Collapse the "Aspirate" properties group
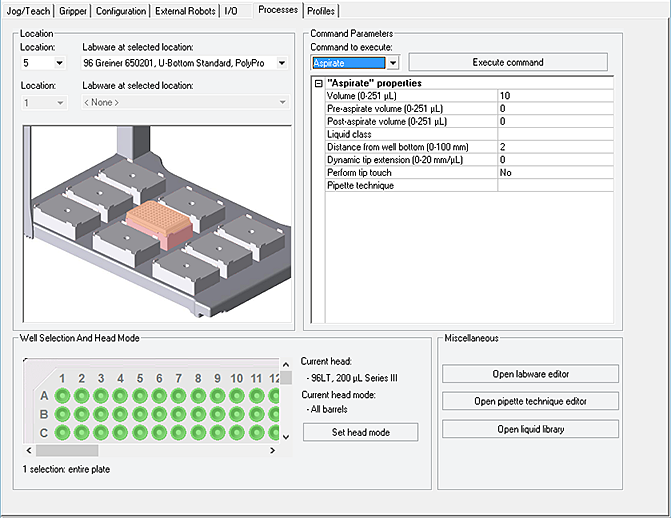The height and width of the screenshot is (518, 671). point(319,83)
